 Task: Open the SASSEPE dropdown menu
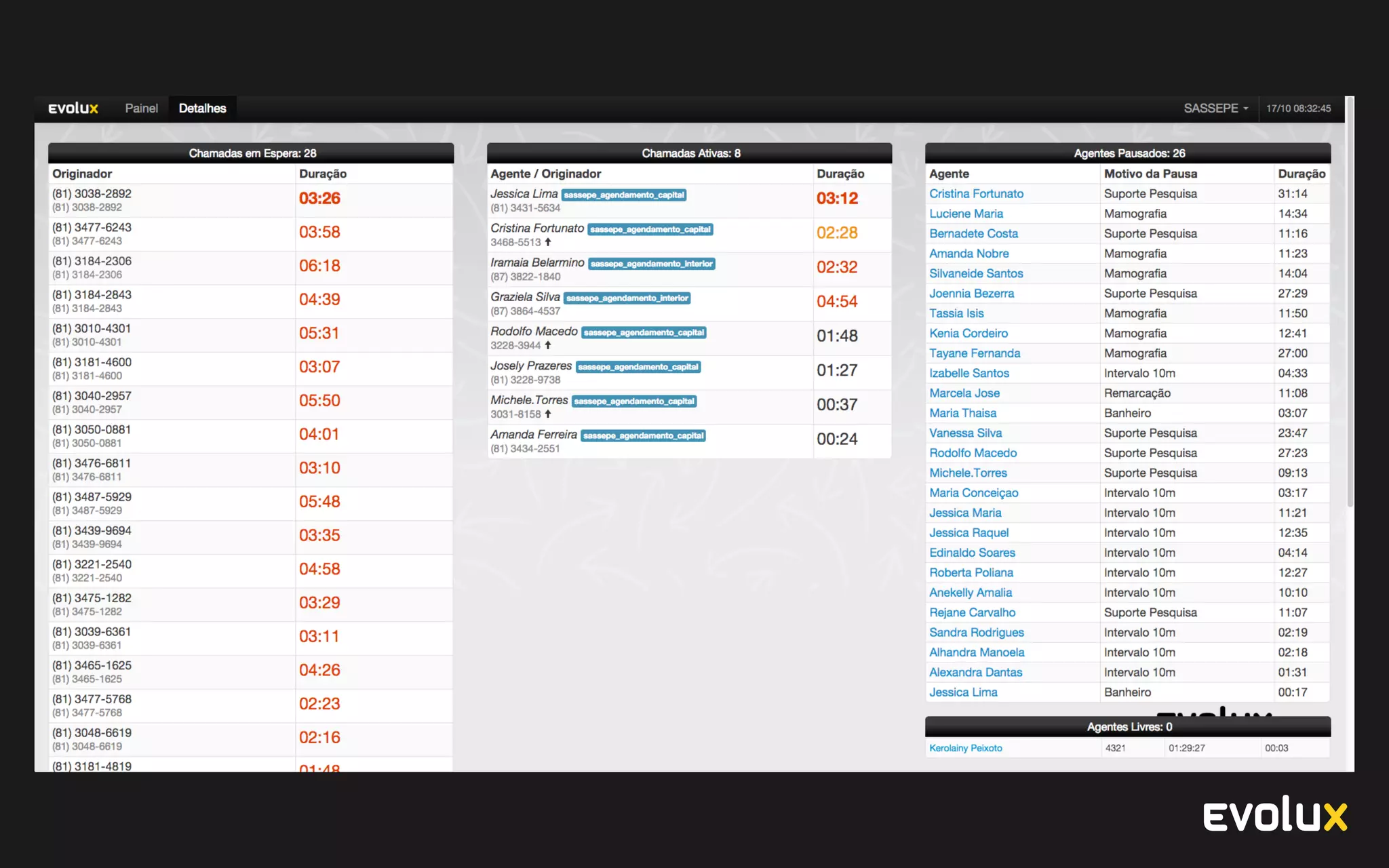coord(1215,108)
